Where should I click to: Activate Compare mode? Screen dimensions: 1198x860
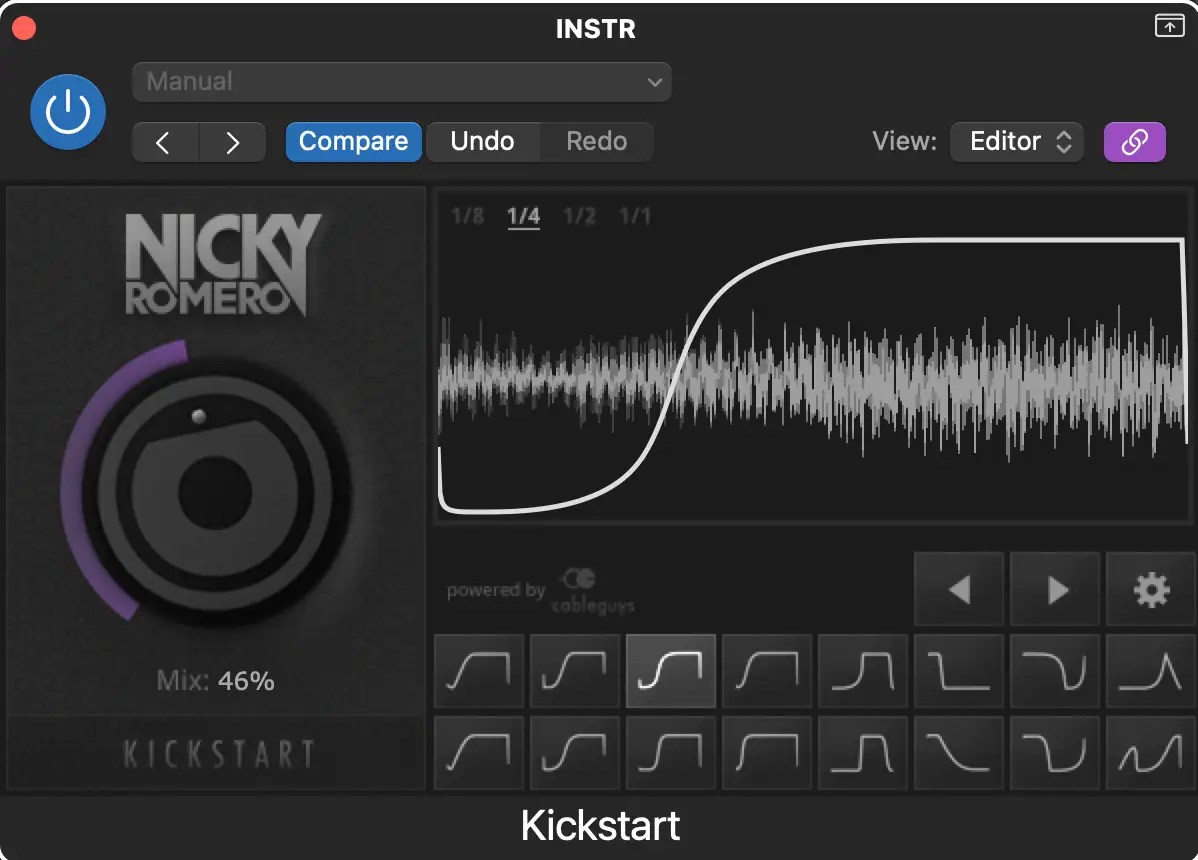coord(353,142)
